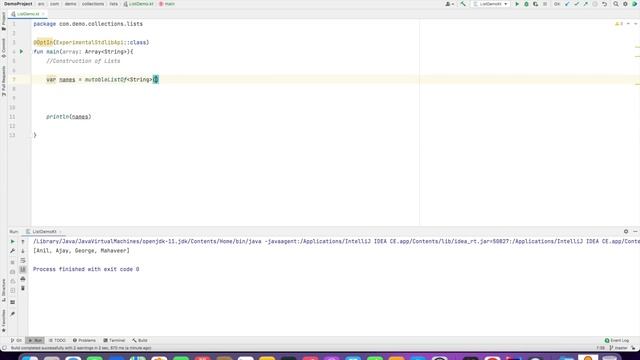Screen dimensions: 640x360
Task: Open the Event Log
Action: [x=617, y=340]
